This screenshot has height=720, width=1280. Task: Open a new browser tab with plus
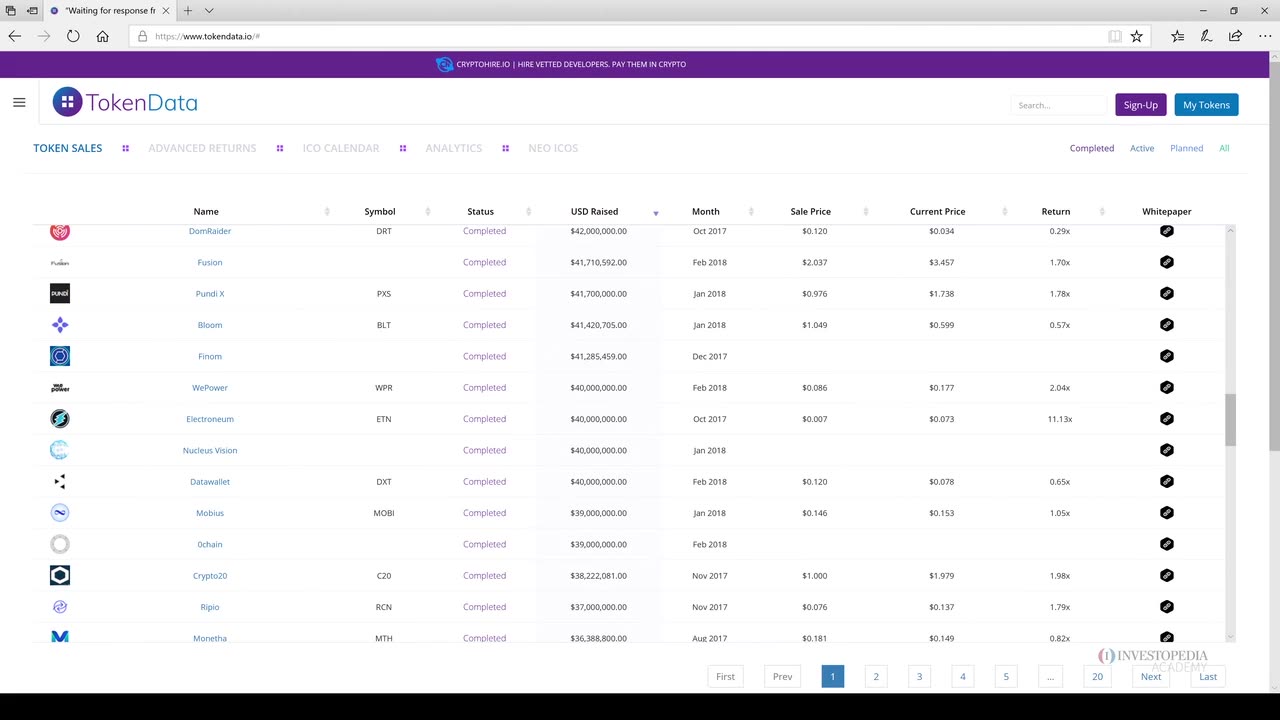click(187, 11)
